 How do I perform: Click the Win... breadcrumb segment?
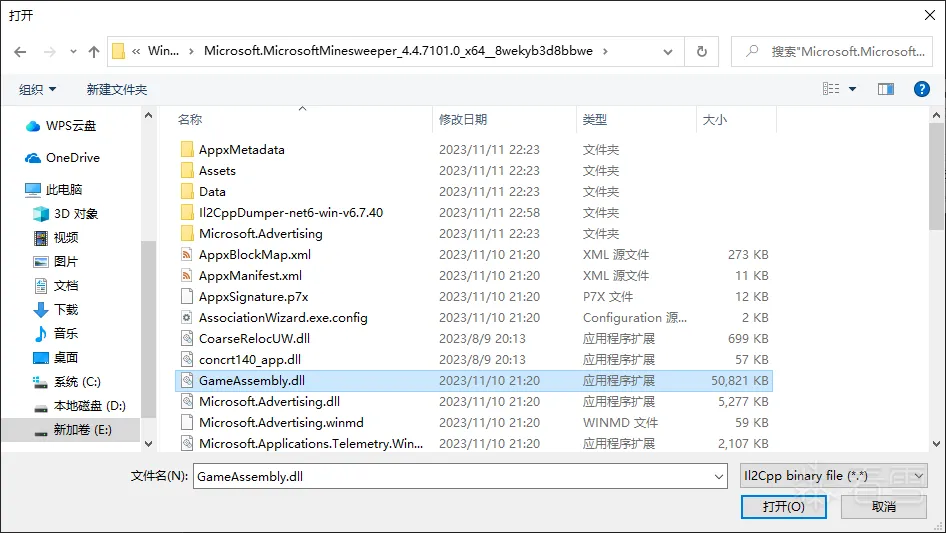coord(163,51)
